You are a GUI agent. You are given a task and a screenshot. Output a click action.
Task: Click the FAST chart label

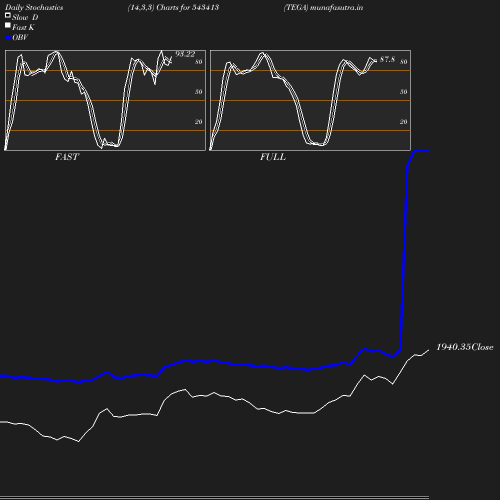click(x=67, y=157)
